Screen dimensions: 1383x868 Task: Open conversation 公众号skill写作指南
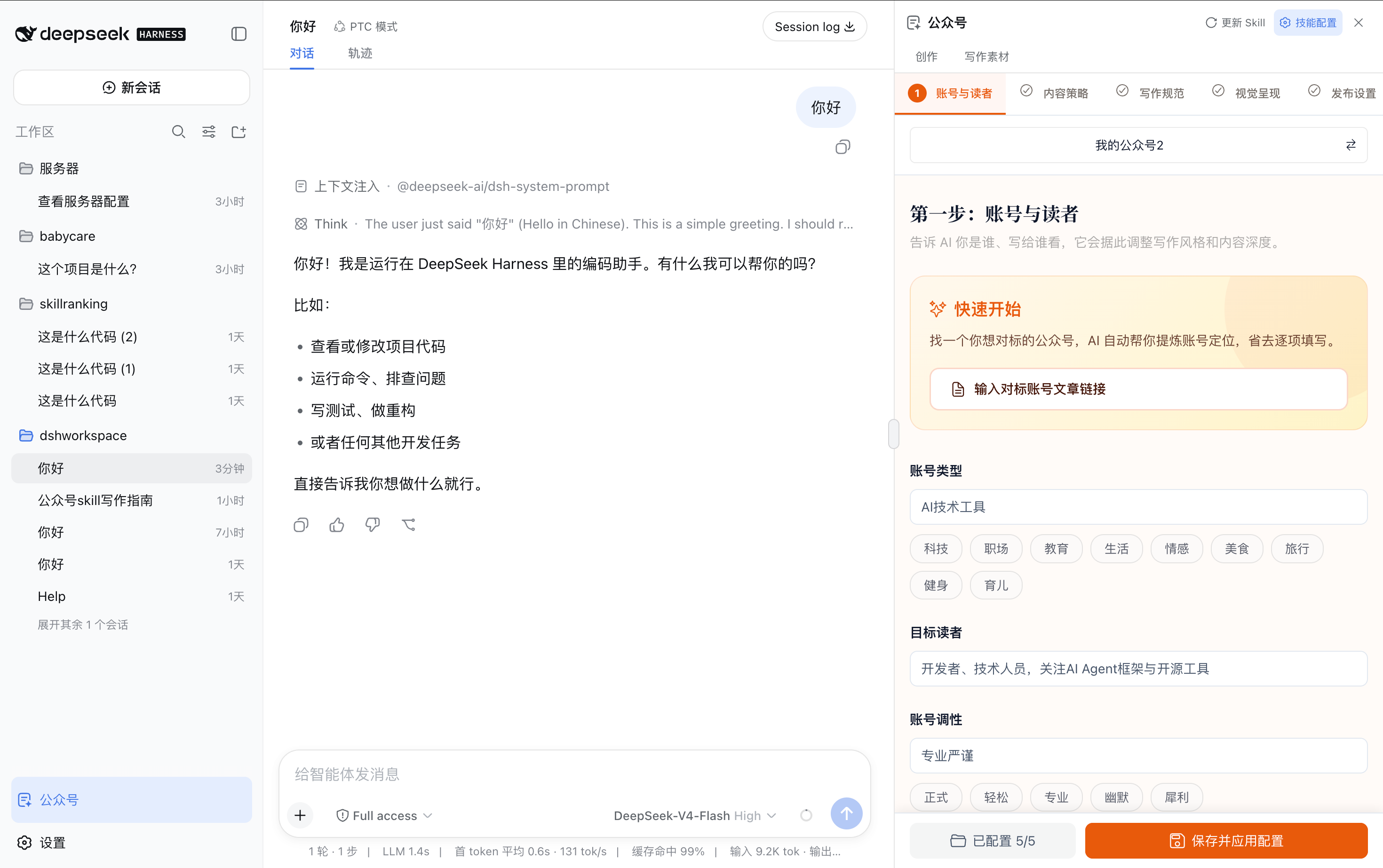click(x=132, y=500)
